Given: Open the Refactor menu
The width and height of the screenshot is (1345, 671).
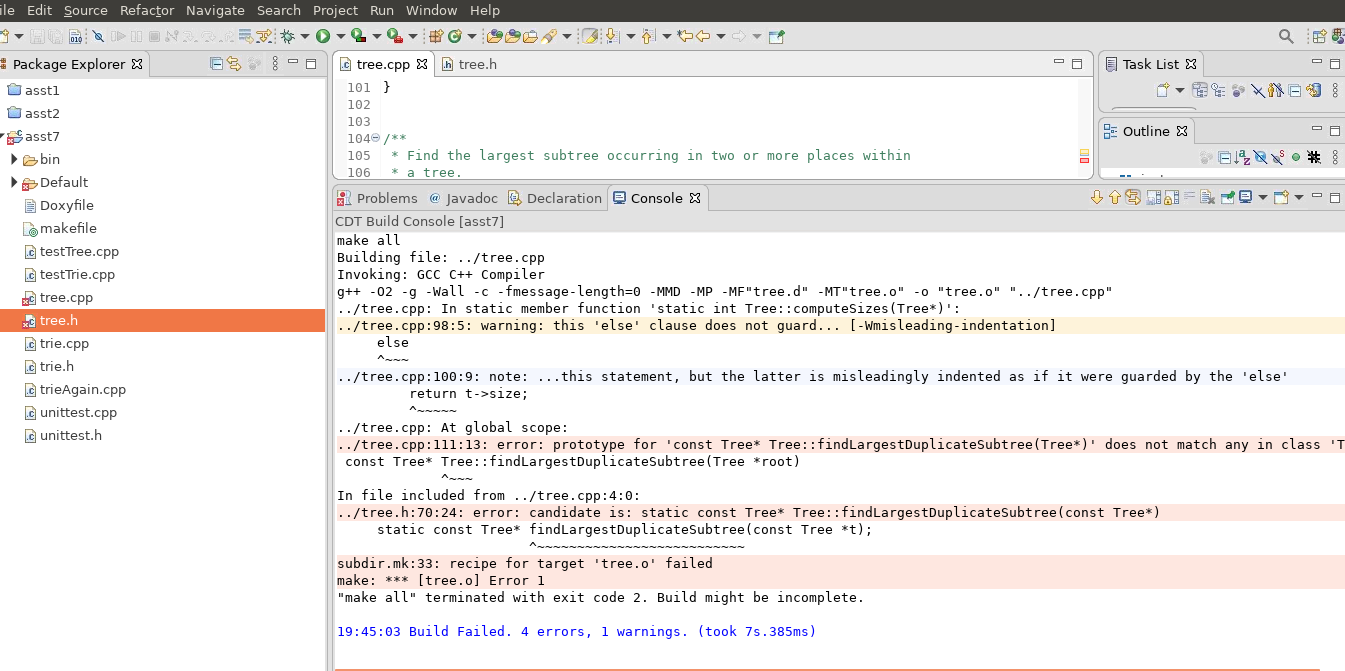Looking at the screenshot, I should [147, 10].
